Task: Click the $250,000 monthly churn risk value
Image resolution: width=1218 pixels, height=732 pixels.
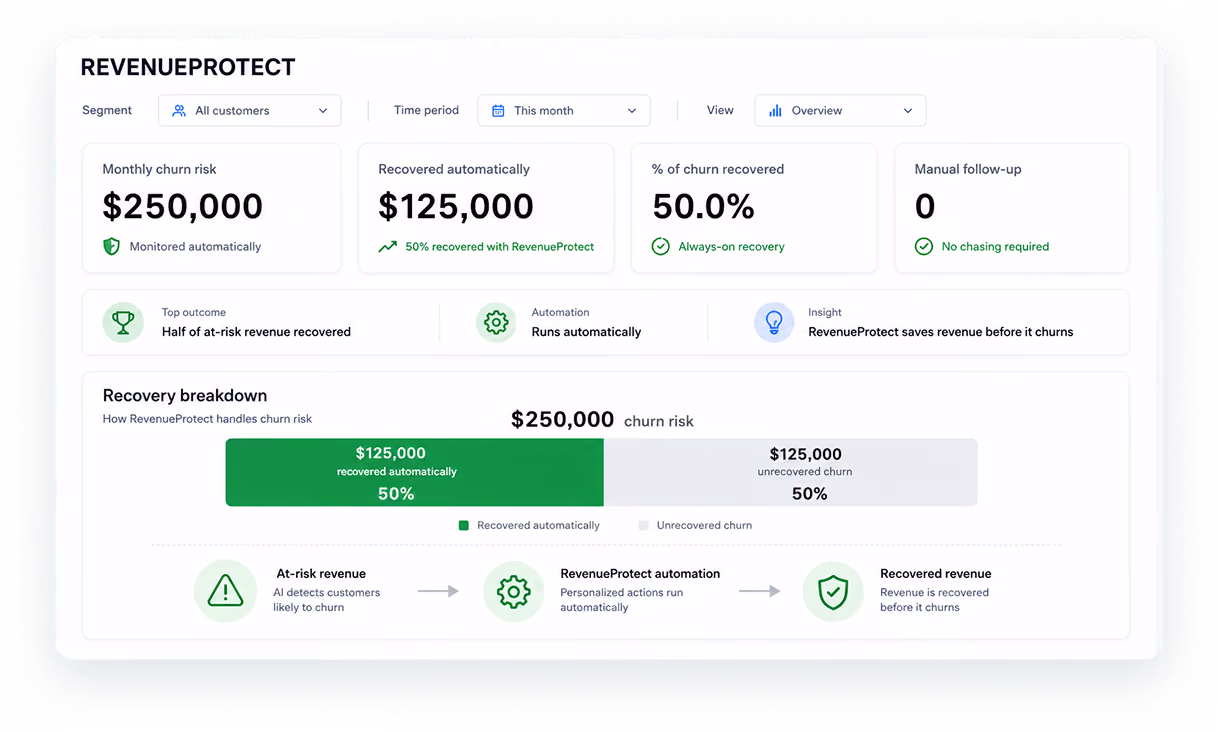Action: [183, 207]
